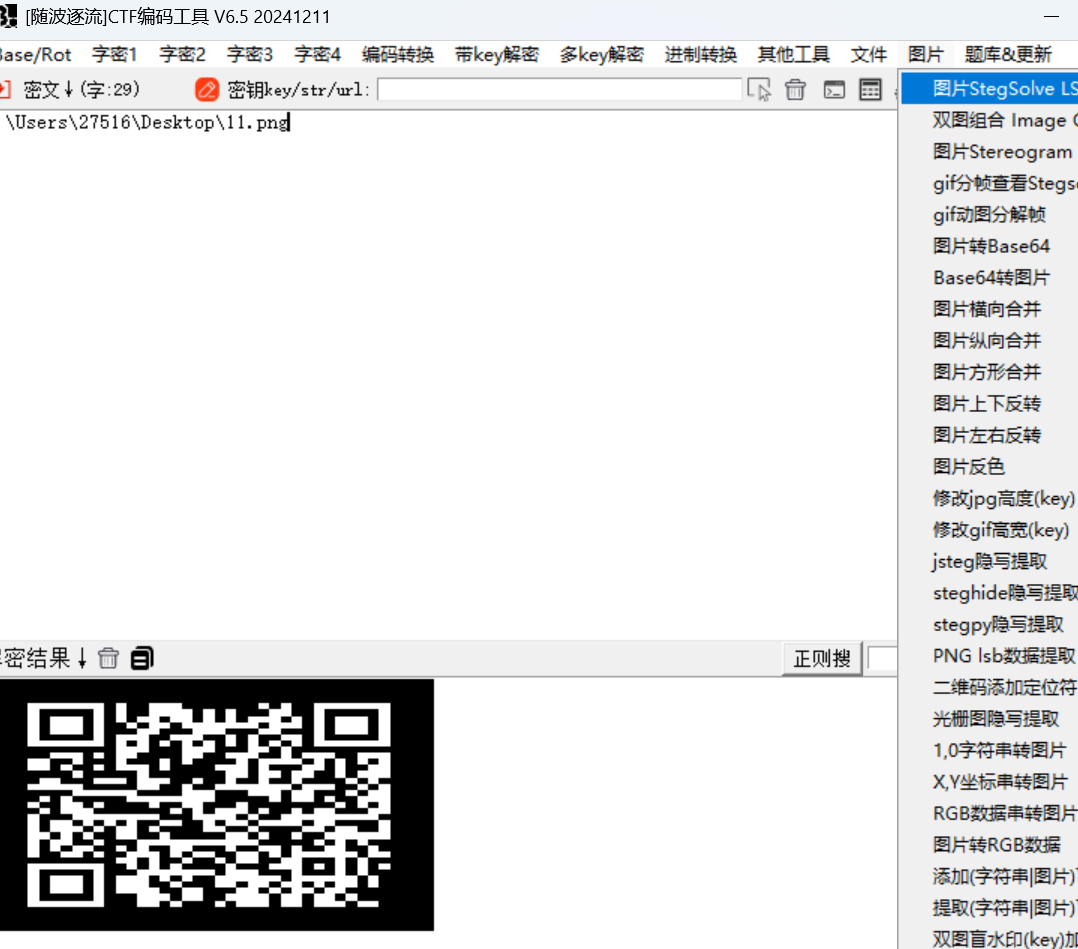
Task: Click the regex search input box
Action: [882, 659]
